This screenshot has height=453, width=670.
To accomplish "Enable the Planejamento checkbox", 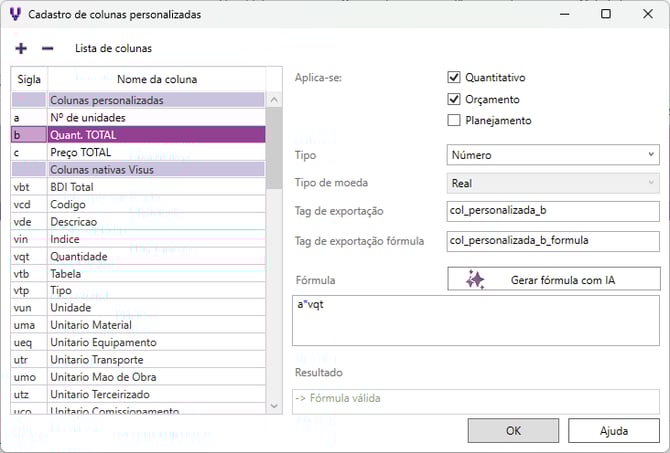I will click(454, 121).
